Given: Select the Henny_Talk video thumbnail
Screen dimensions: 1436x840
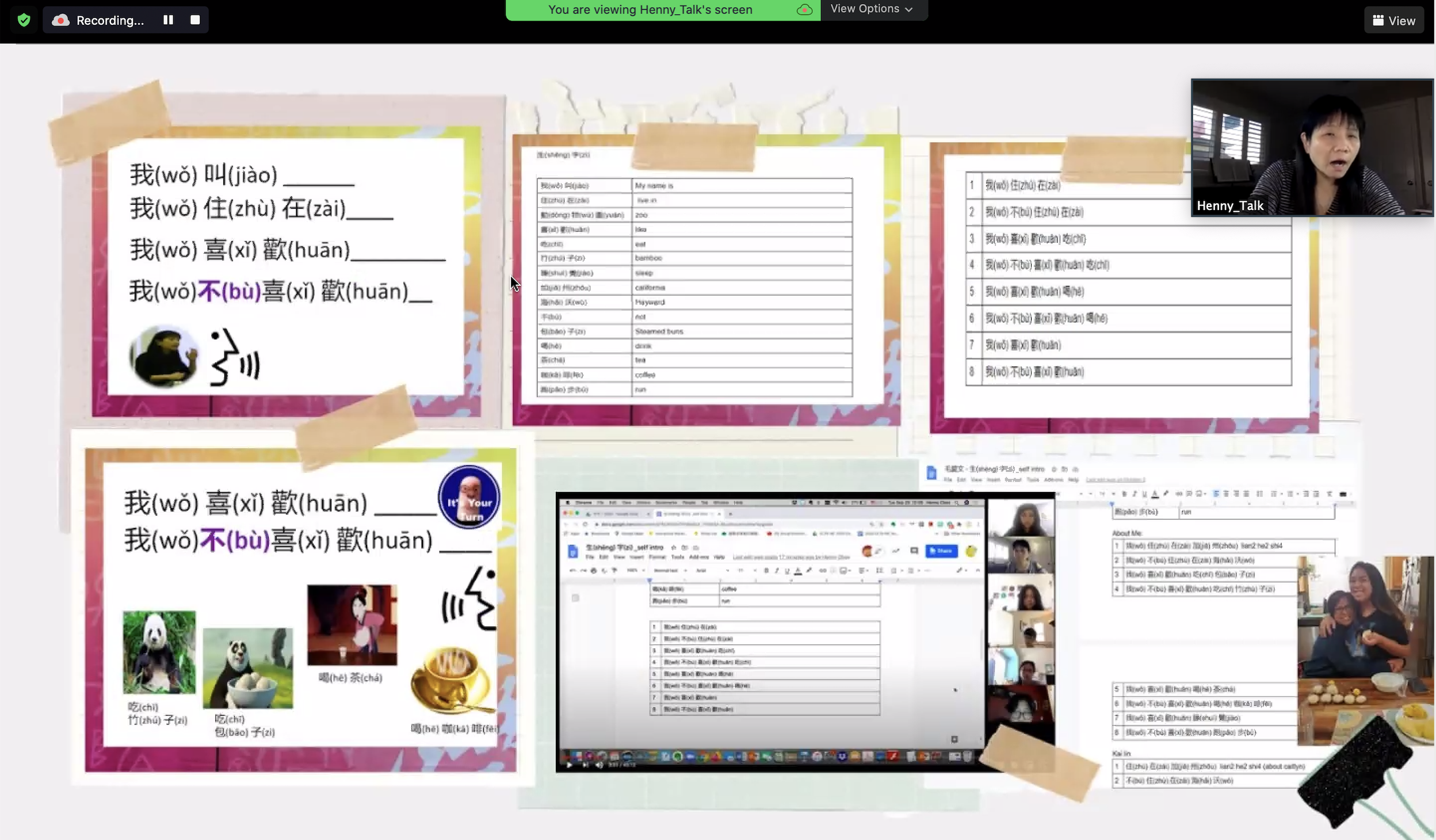Looking at the screenshot, I should [x=1312, y=147].
